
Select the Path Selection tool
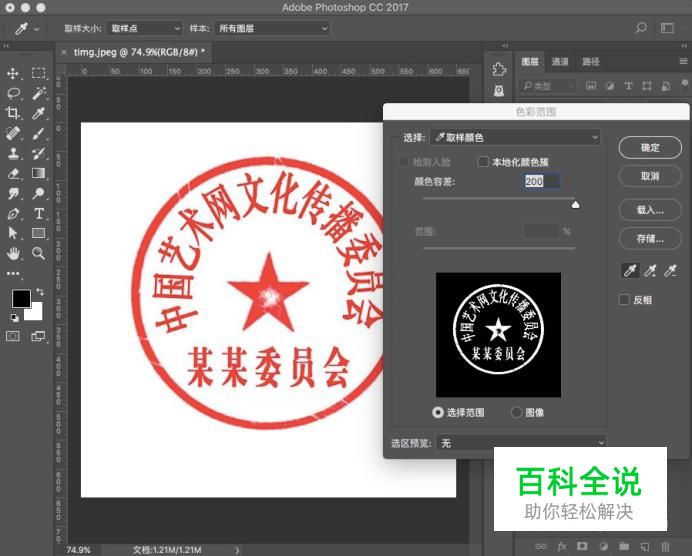[13, 233]
